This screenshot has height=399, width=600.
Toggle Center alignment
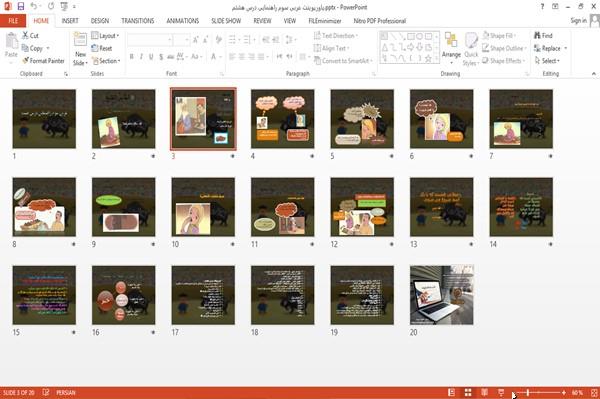coord(242,57)
